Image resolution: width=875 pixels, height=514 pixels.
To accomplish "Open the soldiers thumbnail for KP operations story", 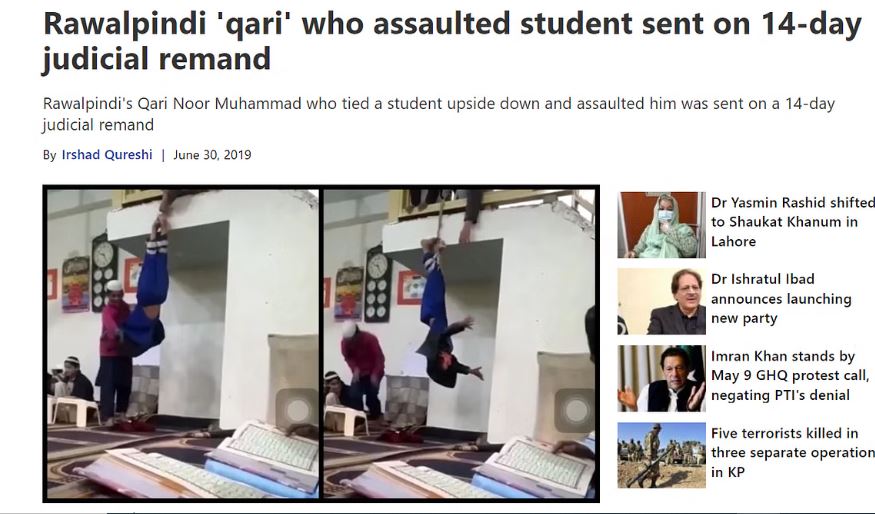I will click(661, 455).
